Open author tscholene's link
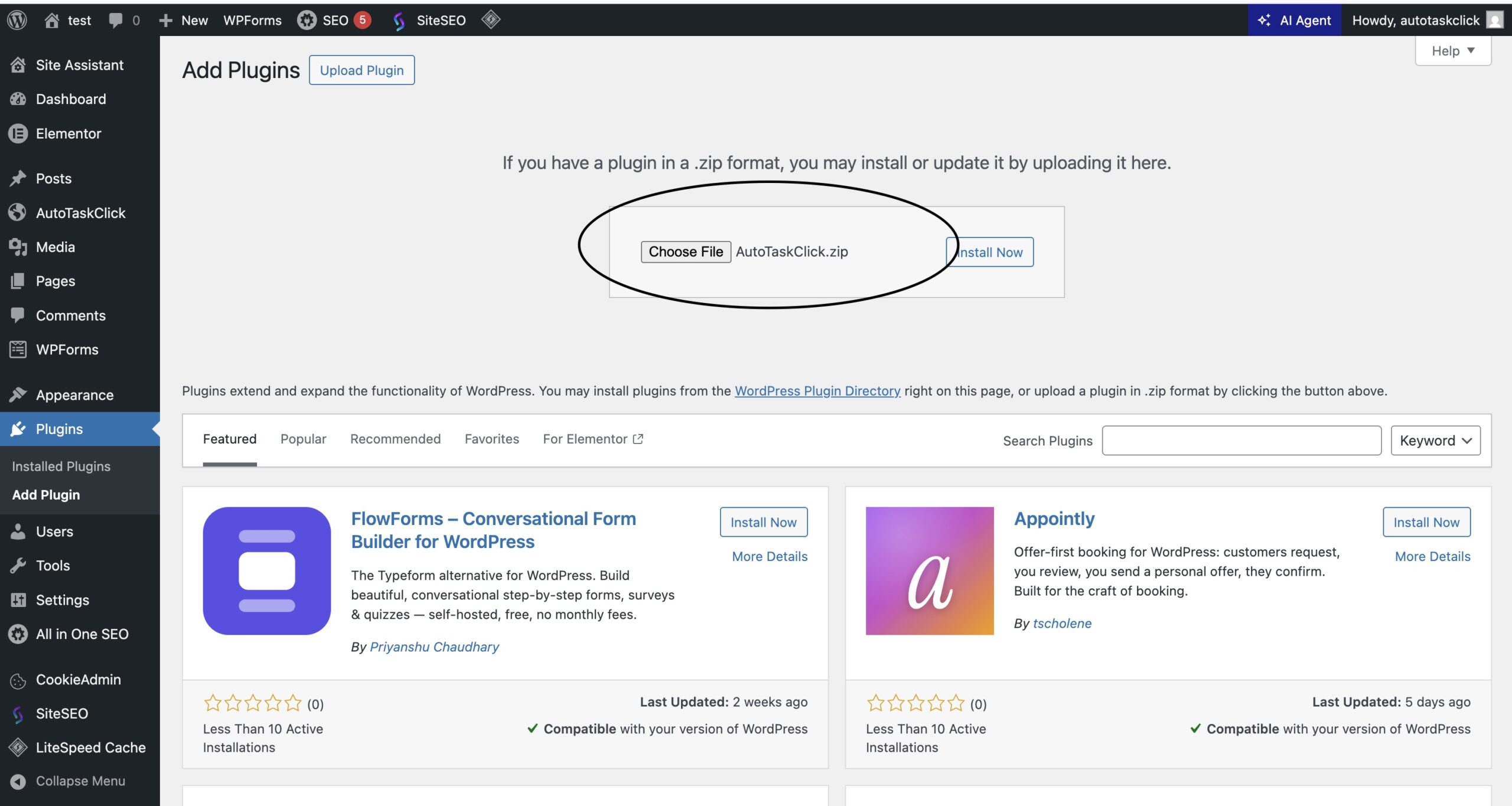 coord(1062,624)
